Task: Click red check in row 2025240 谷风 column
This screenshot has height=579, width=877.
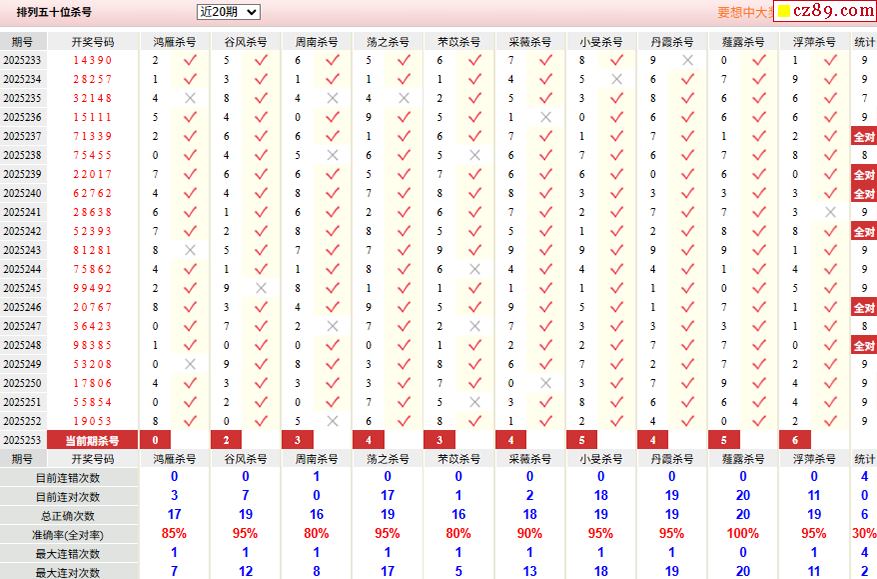Action: tap(261, 193)
